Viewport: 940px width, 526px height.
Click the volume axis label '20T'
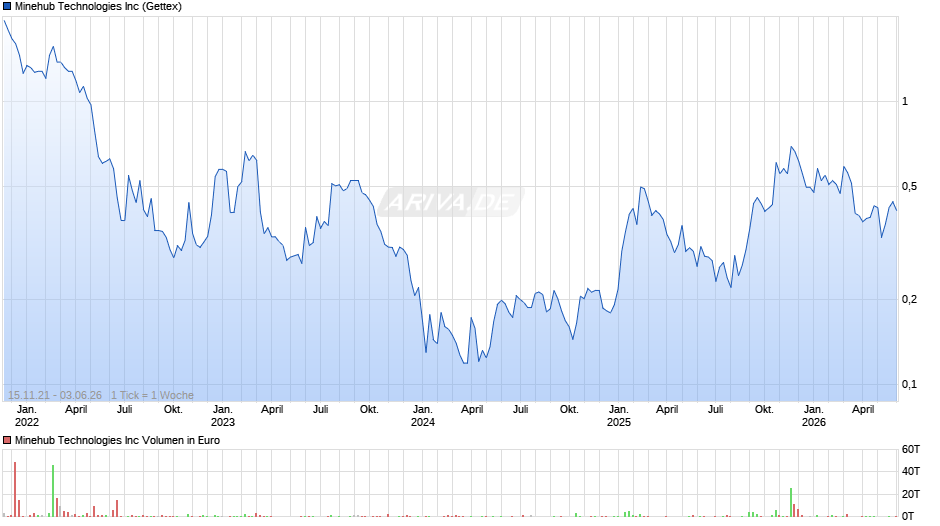tap(911, 494)
